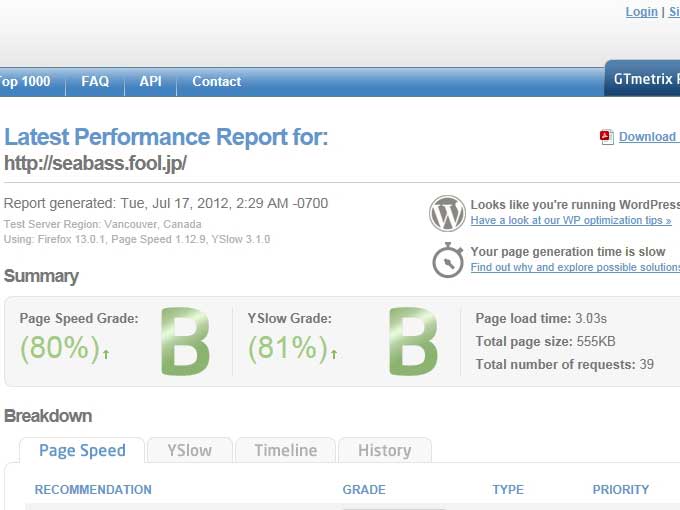680x510 pixels.
Task: Click the YSlow grade B letter
Action: pyautogui.click(x=413, y=341)
